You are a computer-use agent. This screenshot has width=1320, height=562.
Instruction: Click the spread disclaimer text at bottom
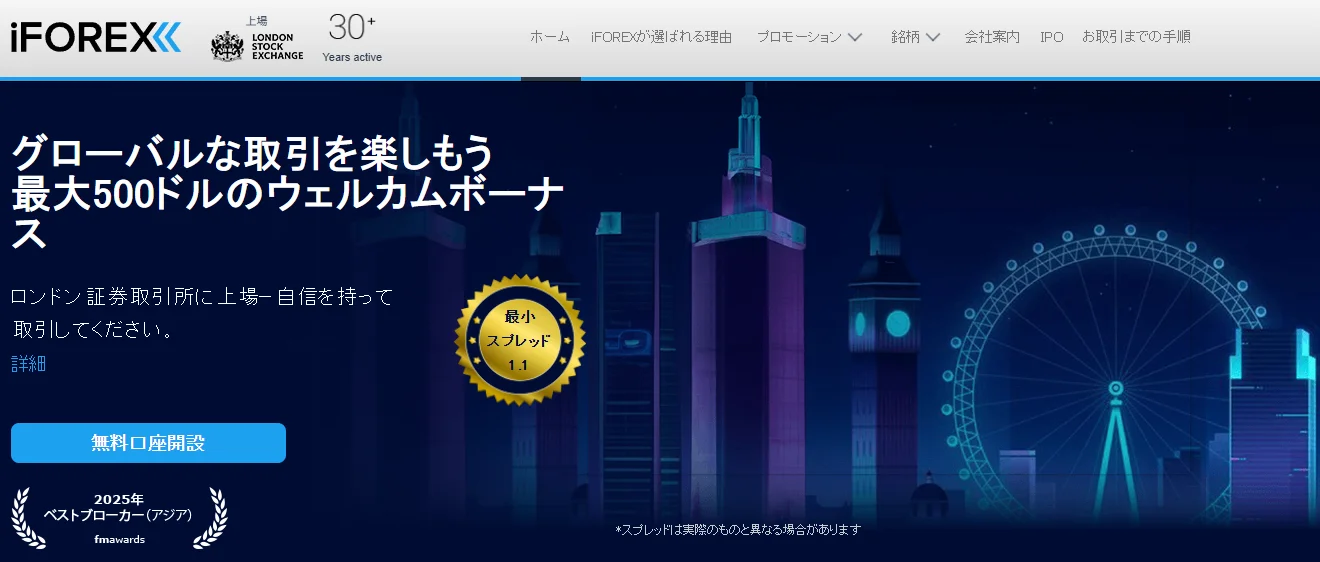pos(738,529)
